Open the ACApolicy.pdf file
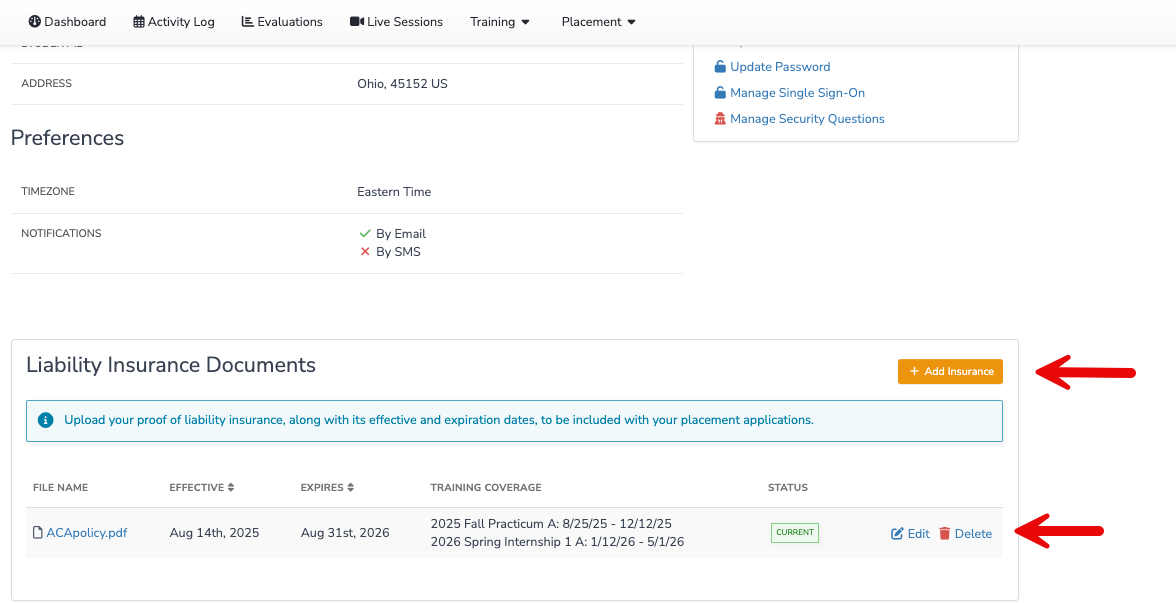1176x603 pixels. 87,533
